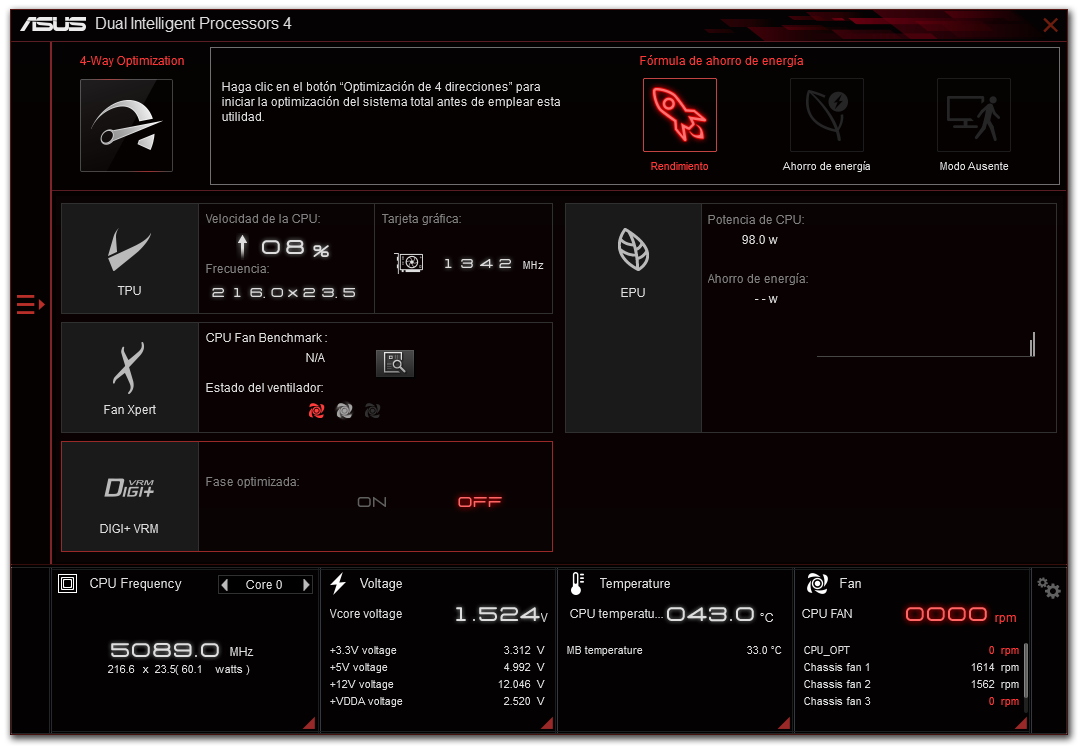Click the MB temperature row
1081x747 pixels.
674,650
